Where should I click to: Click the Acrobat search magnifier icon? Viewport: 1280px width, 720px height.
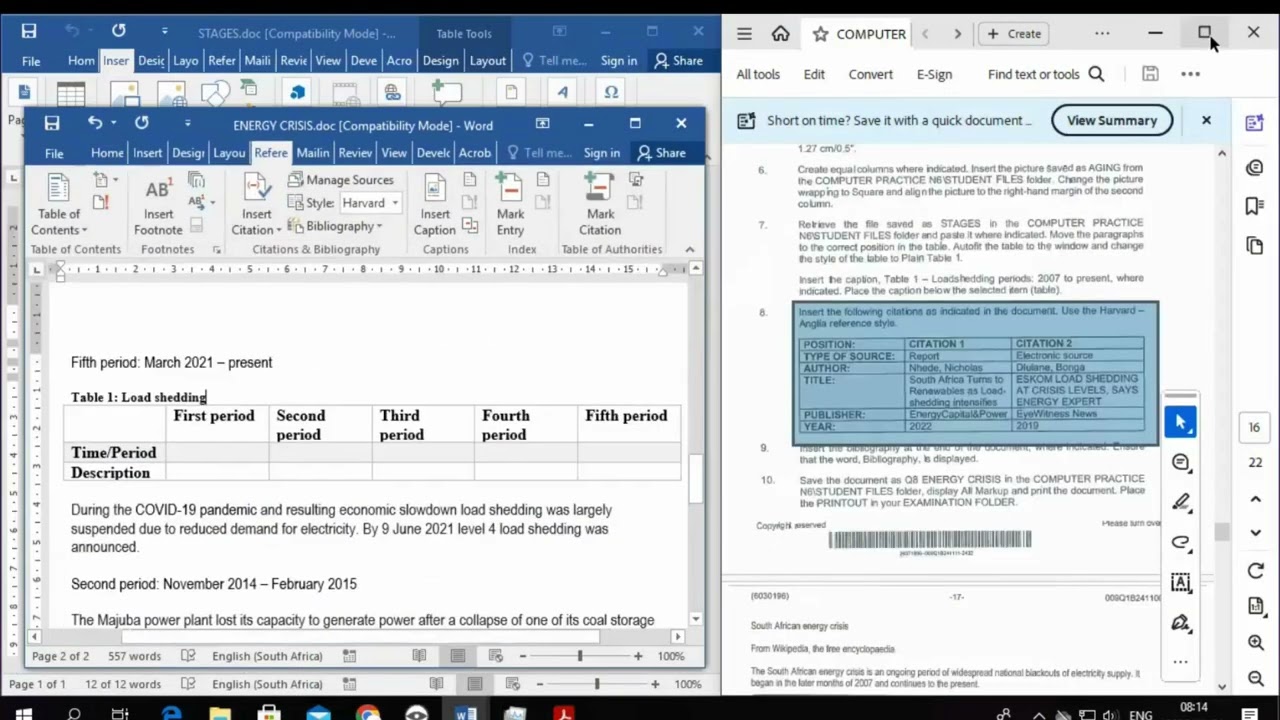[x=1096, y=74]
